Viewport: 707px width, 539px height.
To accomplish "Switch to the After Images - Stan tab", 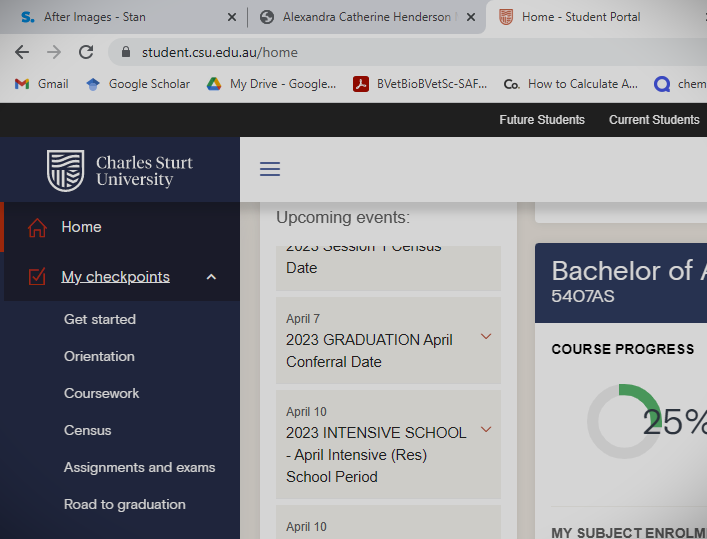I will click(x=122, y=17).
